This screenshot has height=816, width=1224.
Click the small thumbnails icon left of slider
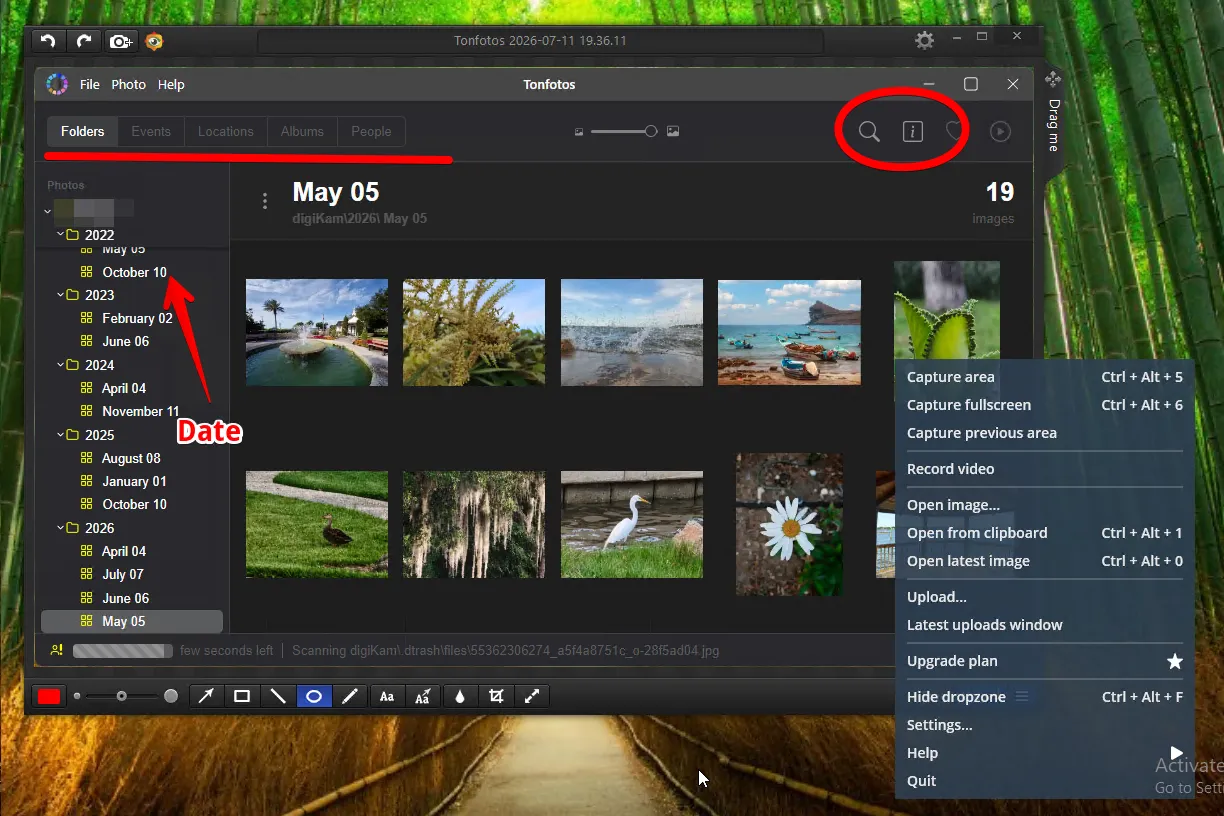click(x=579, y=131)
